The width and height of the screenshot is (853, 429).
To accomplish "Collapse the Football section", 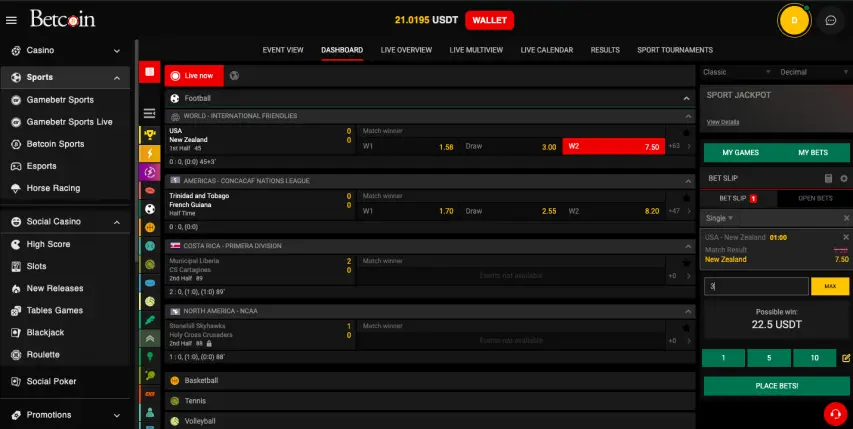I will [x=687, y=98].
